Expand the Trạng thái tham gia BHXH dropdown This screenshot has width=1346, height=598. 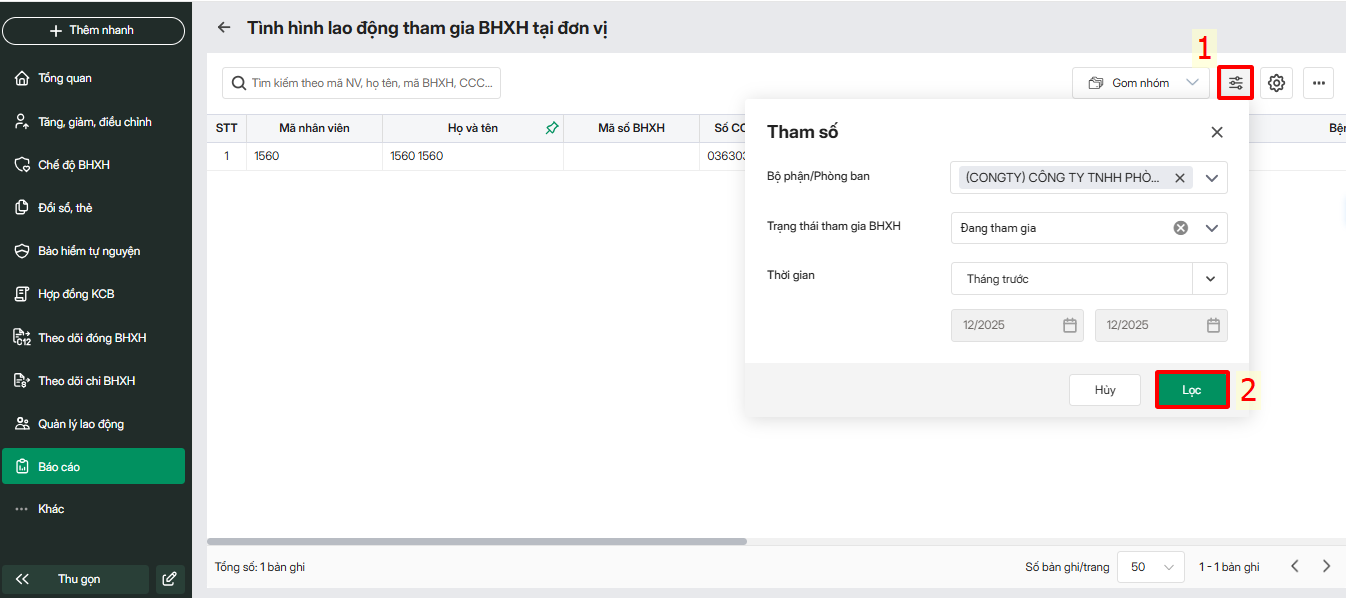pos(1212,228)
